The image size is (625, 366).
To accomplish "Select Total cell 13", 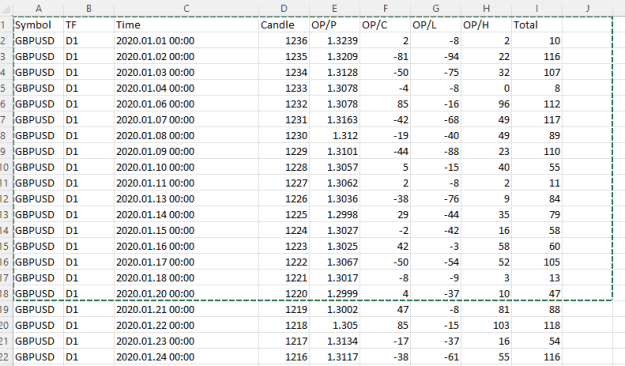I will coord(537,278).
